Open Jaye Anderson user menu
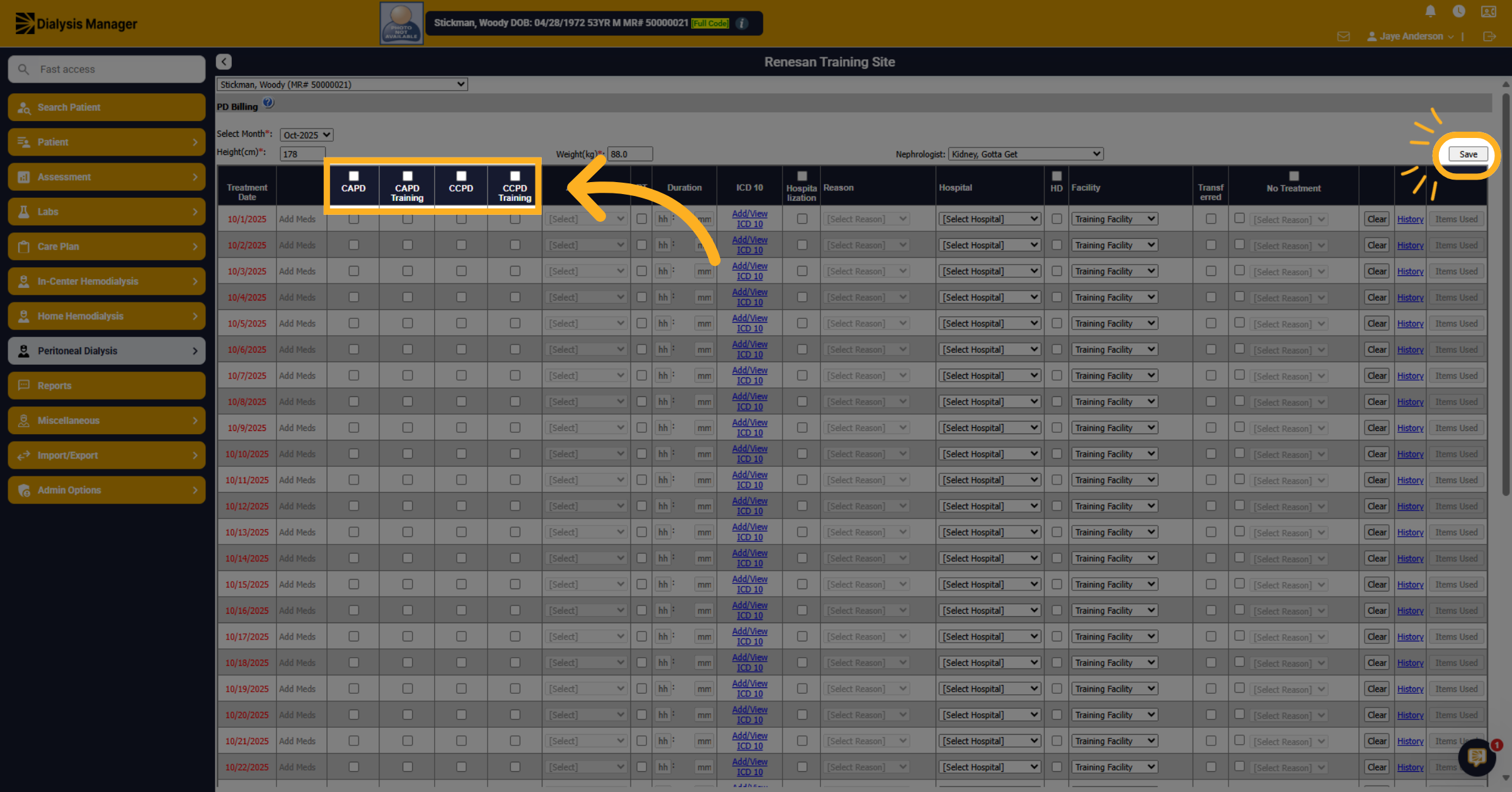Image resolution: width=1512 pixels, height=792 pixels. pyautogui.click(x=1411, y=37)
